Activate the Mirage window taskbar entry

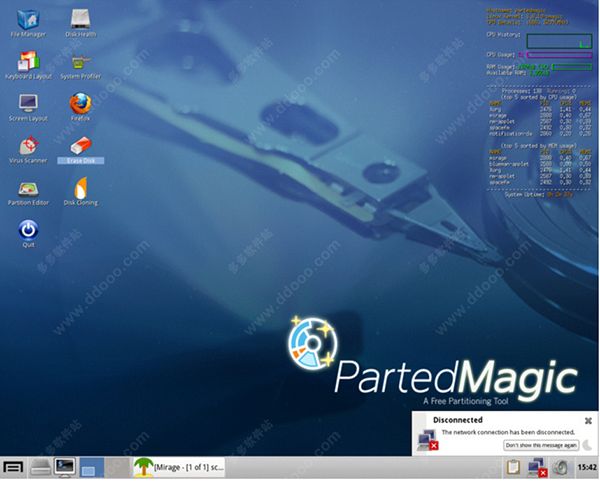point(179,467)
